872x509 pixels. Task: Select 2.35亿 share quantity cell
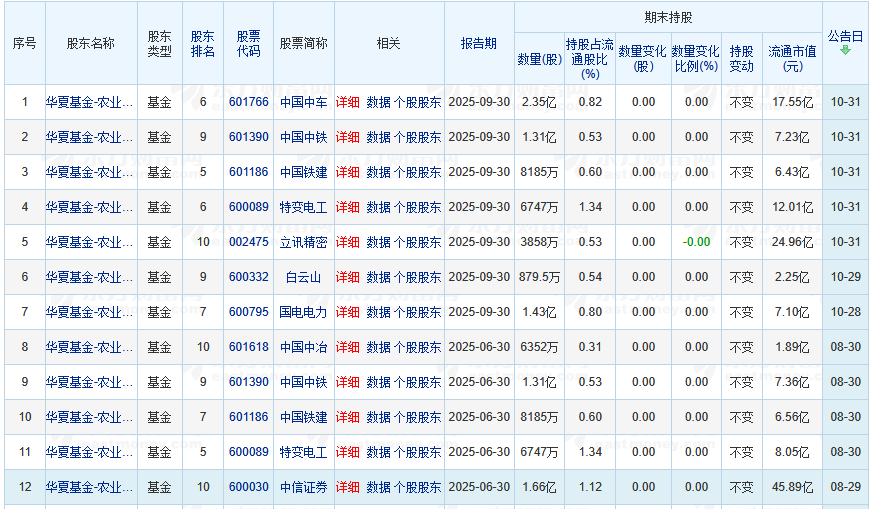tap(539, 102)
